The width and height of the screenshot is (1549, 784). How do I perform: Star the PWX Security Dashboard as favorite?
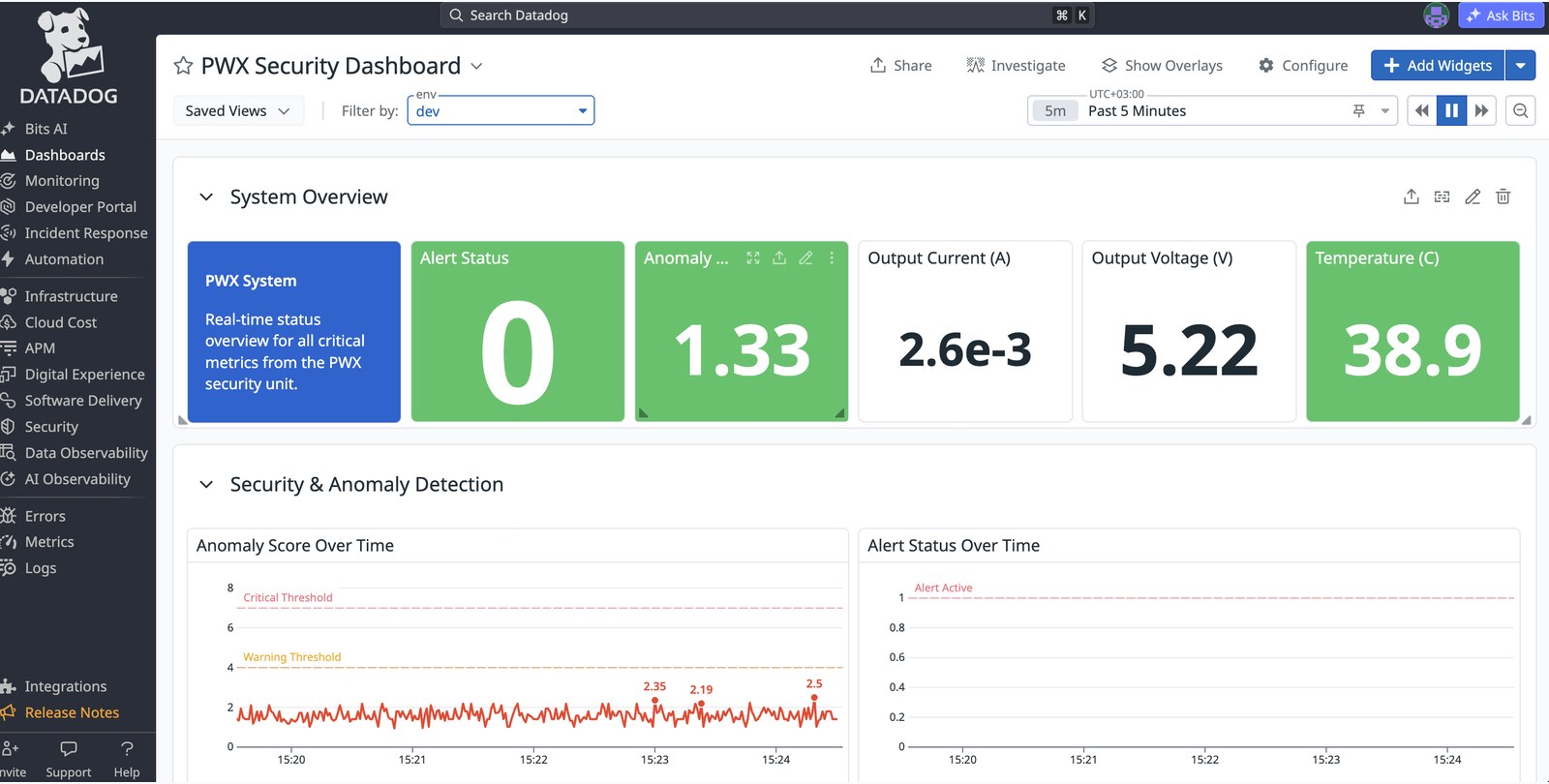pyautogui.click(x=183, y=66)
